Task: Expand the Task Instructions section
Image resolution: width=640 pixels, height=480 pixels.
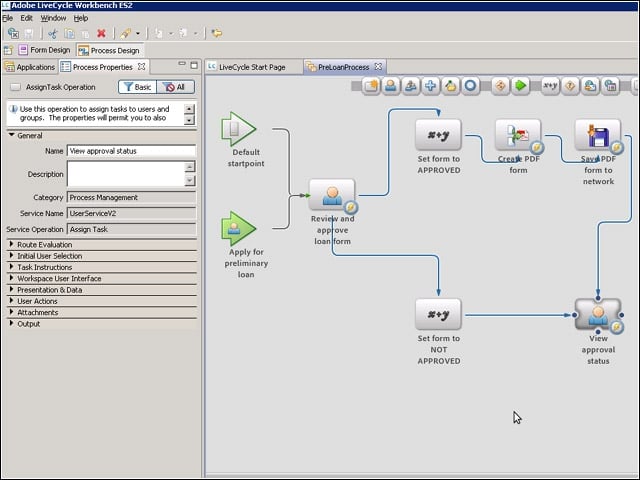Action: [x=12, y=267]
